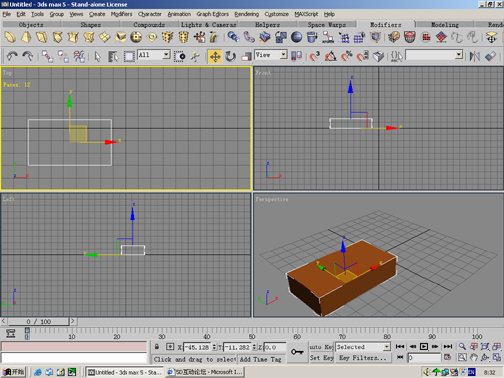The height and width of the screenshot is (378, 504).
Task: Open the selection filter All dropdown
Action: tap(166, 54)
